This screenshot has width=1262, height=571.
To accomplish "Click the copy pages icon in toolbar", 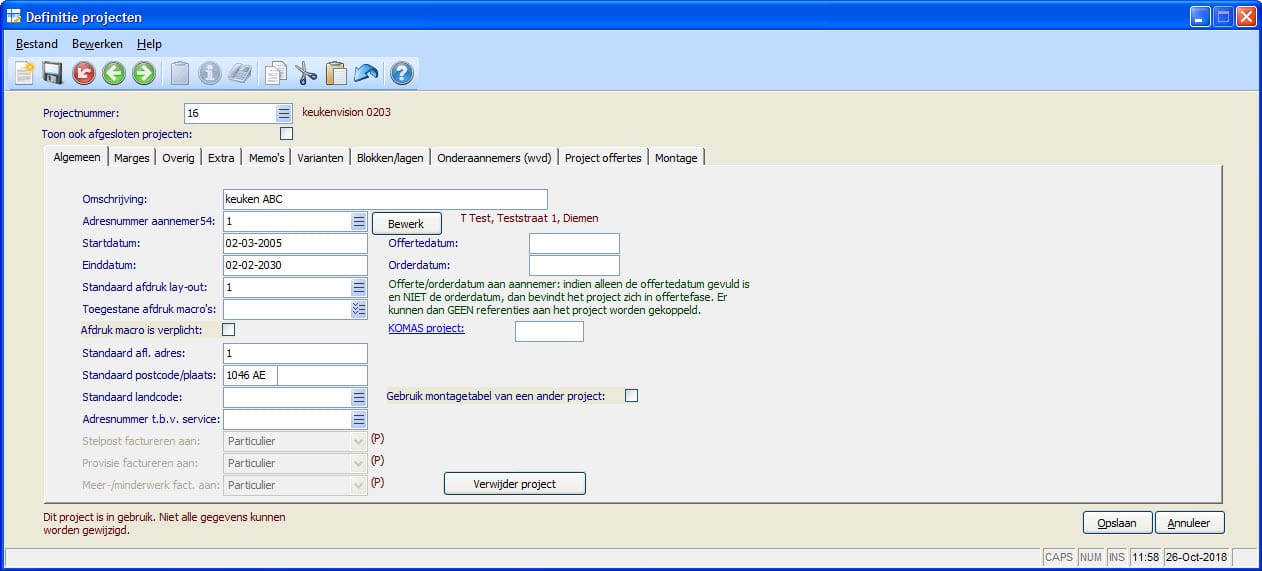I will [x=275, y=72].
